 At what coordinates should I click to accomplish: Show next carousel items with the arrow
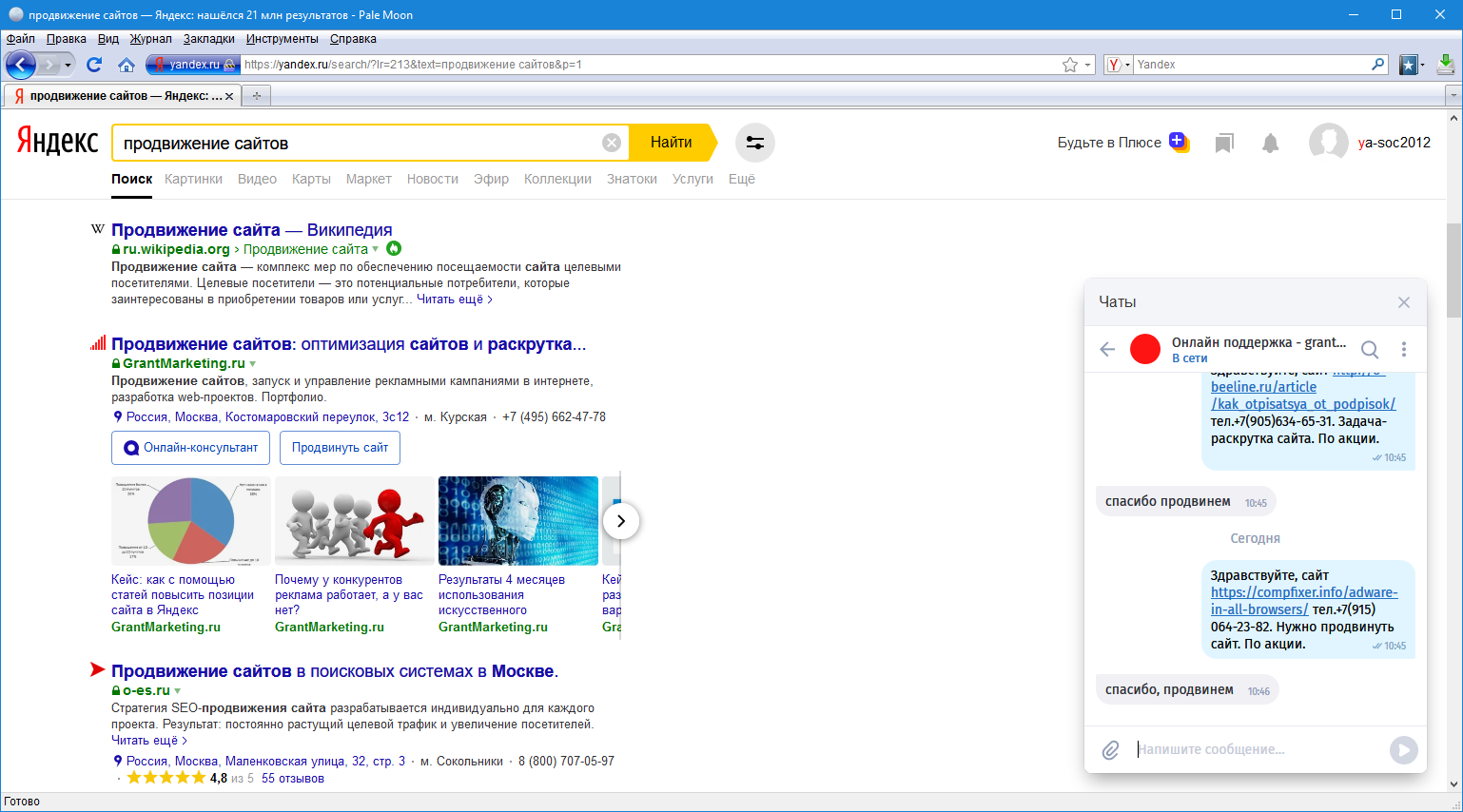tap(621, 521)
